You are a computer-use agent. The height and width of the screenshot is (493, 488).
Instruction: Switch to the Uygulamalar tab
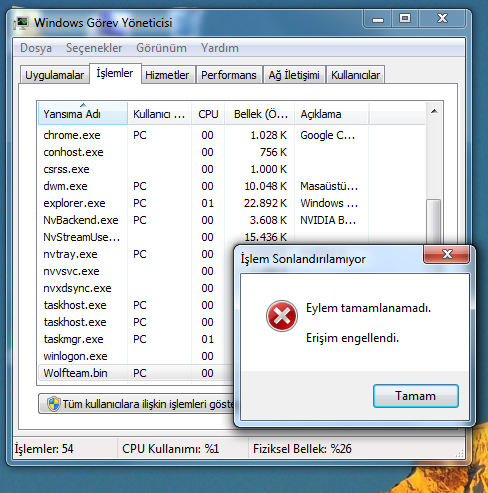click(x=55, y=75)
